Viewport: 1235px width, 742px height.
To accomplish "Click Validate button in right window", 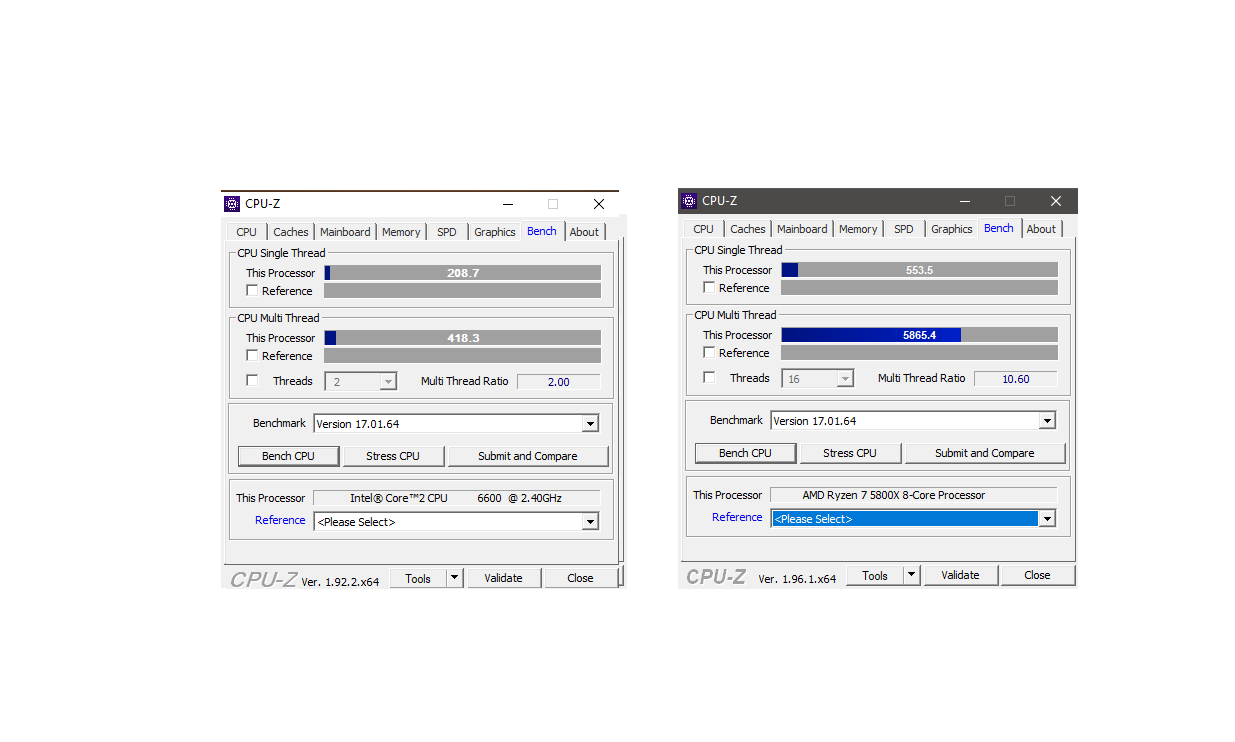I will (x=960, y=575).
